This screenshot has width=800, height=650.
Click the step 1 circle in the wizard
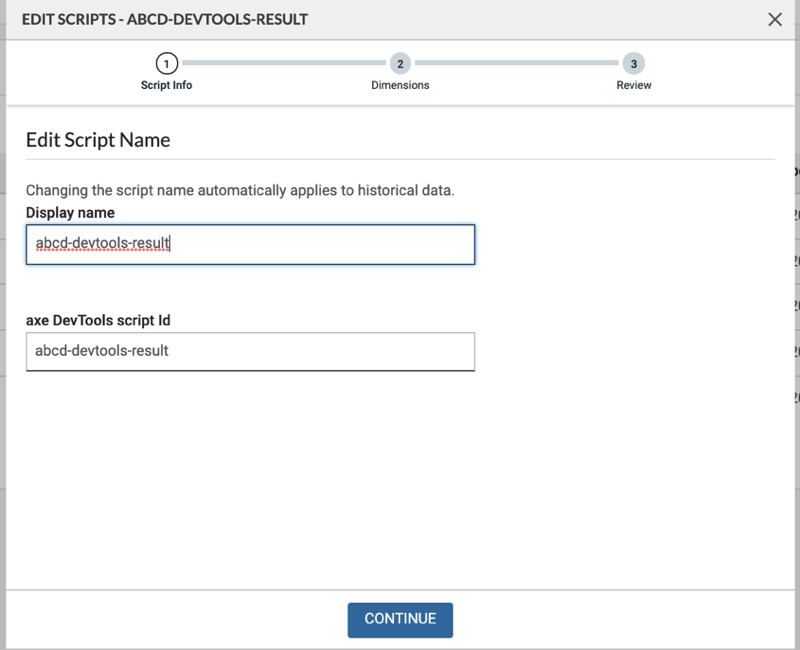(167, 63)
